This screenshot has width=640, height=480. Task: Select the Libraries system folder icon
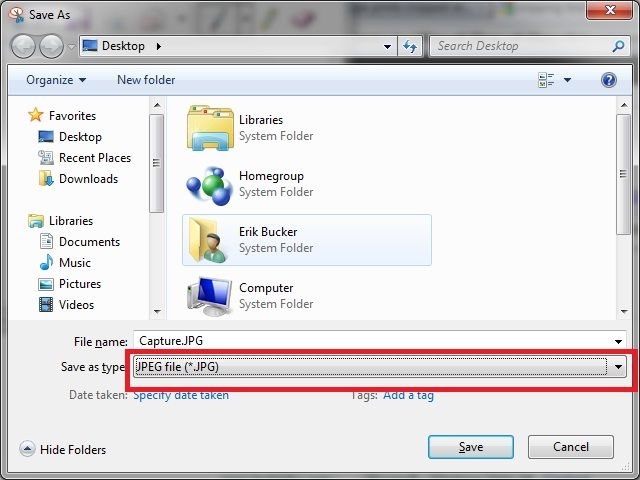pos(210,128)
